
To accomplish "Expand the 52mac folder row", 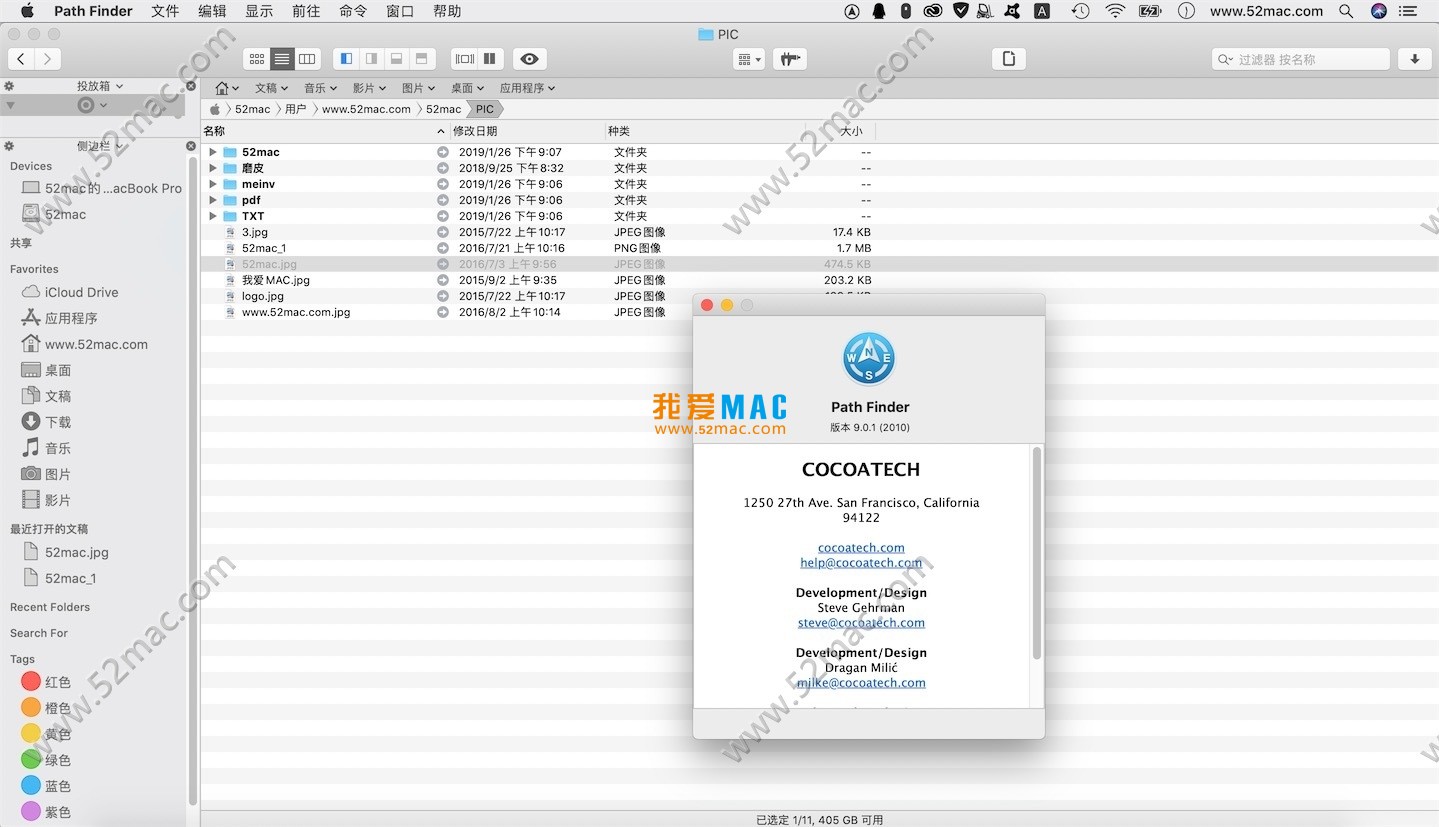I will tap(213, 152).
